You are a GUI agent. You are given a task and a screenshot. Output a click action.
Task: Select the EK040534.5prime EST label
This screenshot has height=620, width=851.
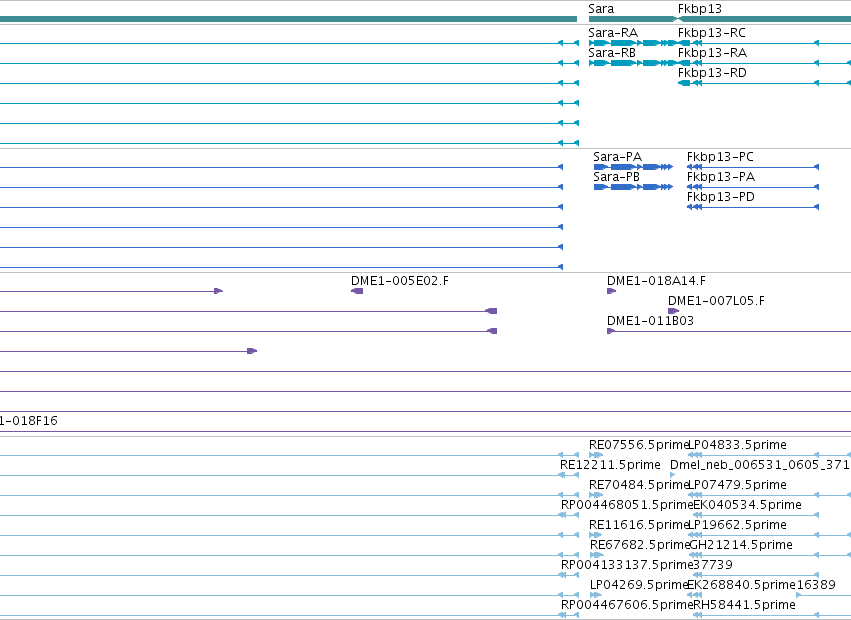[748, 505]
